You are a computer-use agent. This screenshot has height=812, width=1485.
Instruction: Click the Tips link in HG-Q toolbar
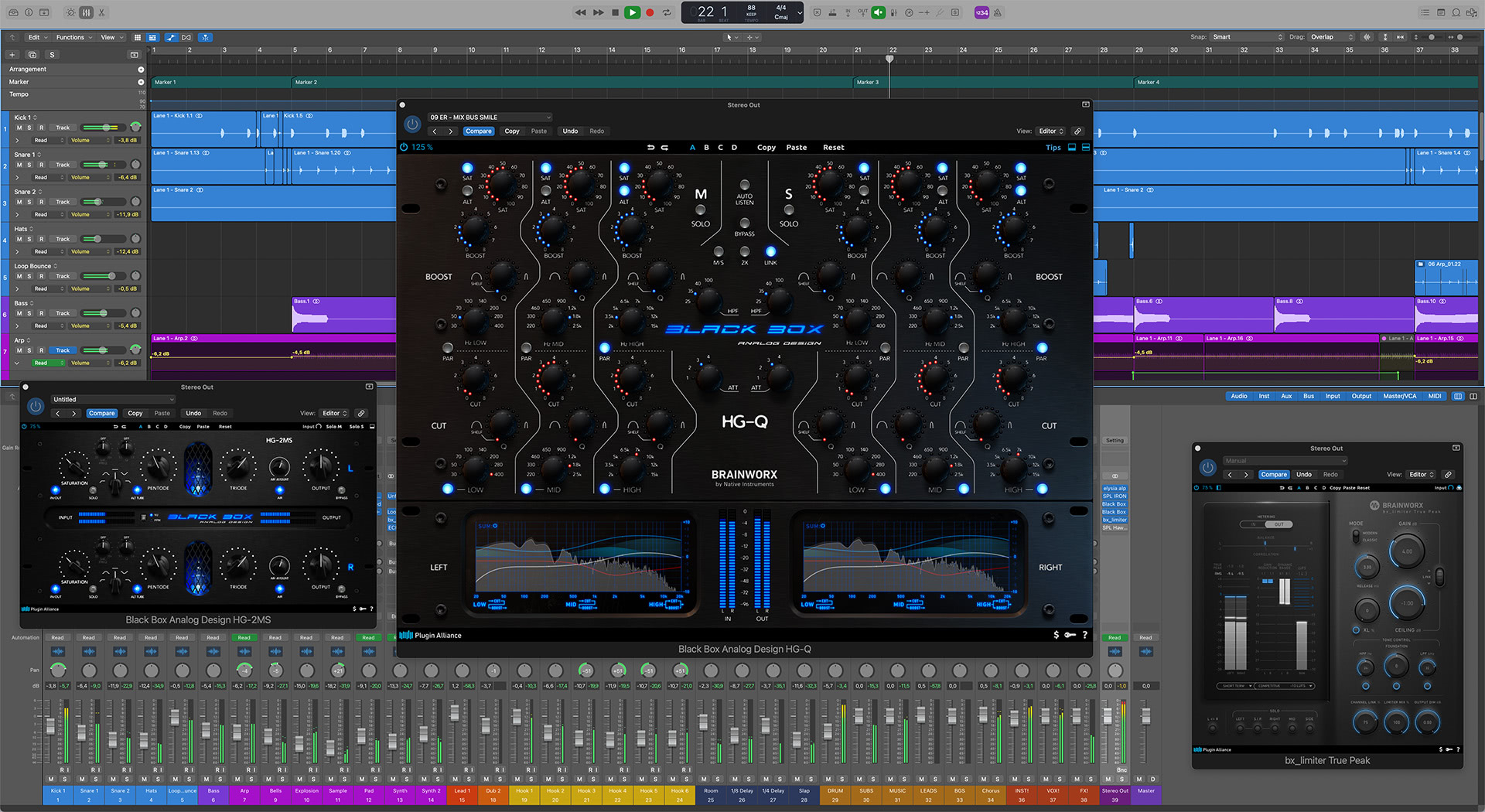coord(1053,148)
